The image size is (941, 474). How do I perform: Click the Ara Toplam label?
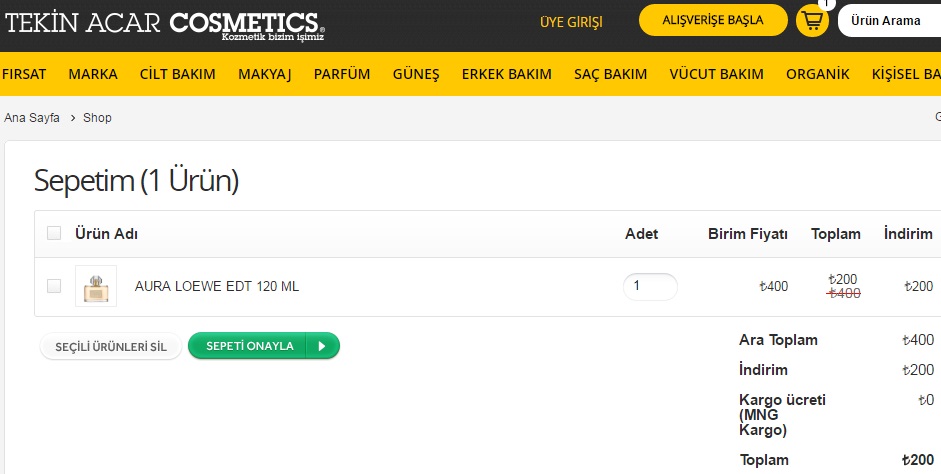tap(778, 340)
